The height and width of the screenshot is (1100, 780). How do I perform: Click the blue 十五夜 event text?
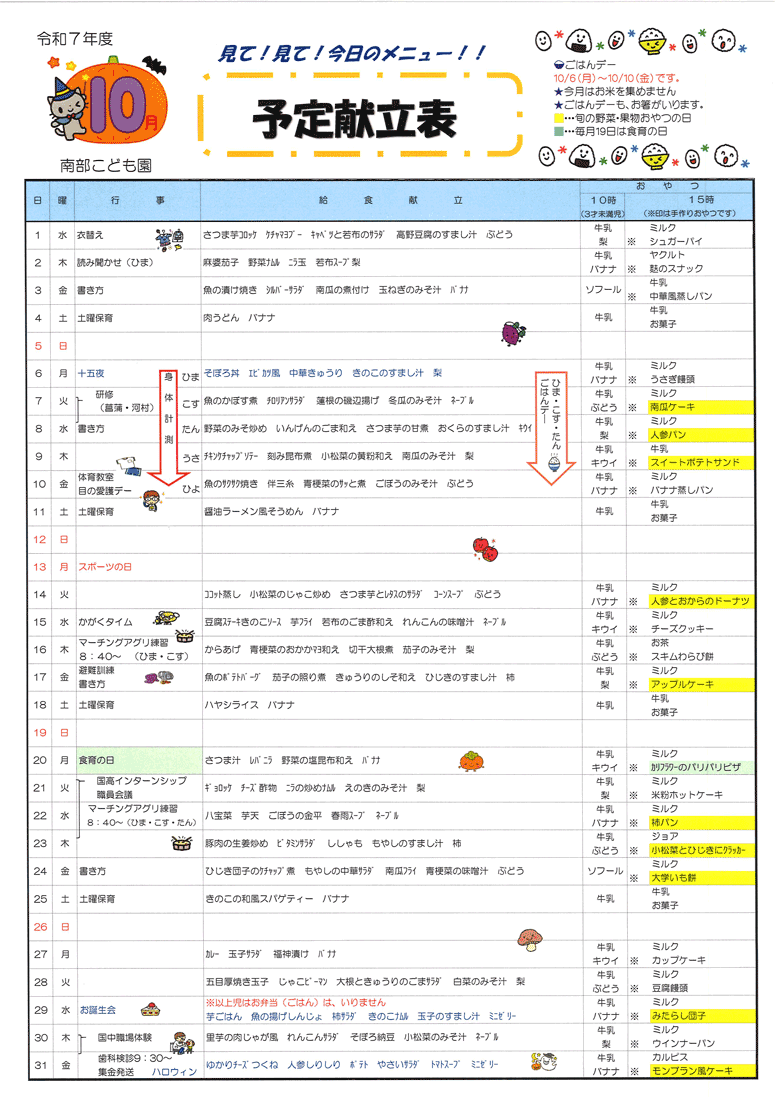[x=93, y=372]
